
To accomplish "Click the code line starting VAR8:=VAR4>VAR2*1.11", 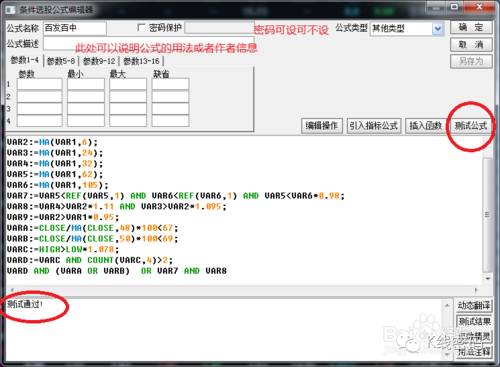I will (117, 206).
